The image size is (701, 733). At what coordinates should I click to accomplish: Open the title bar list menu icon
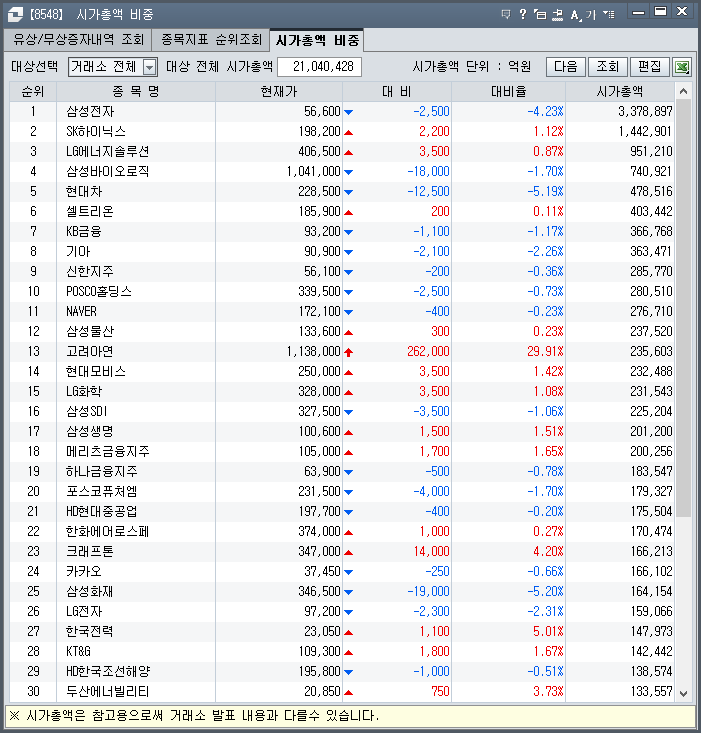(608, 14)
